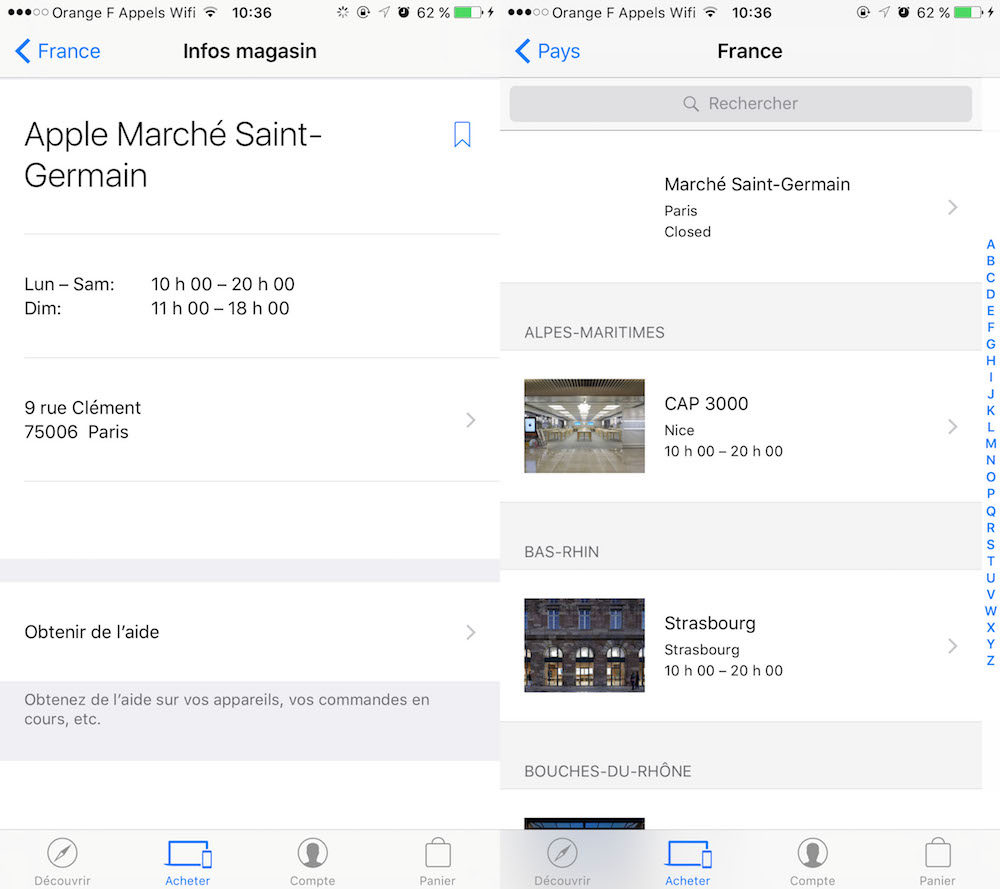The image size is (1000, 889).
Task: Jump to letter P in index
Action: tap(990, 494)
